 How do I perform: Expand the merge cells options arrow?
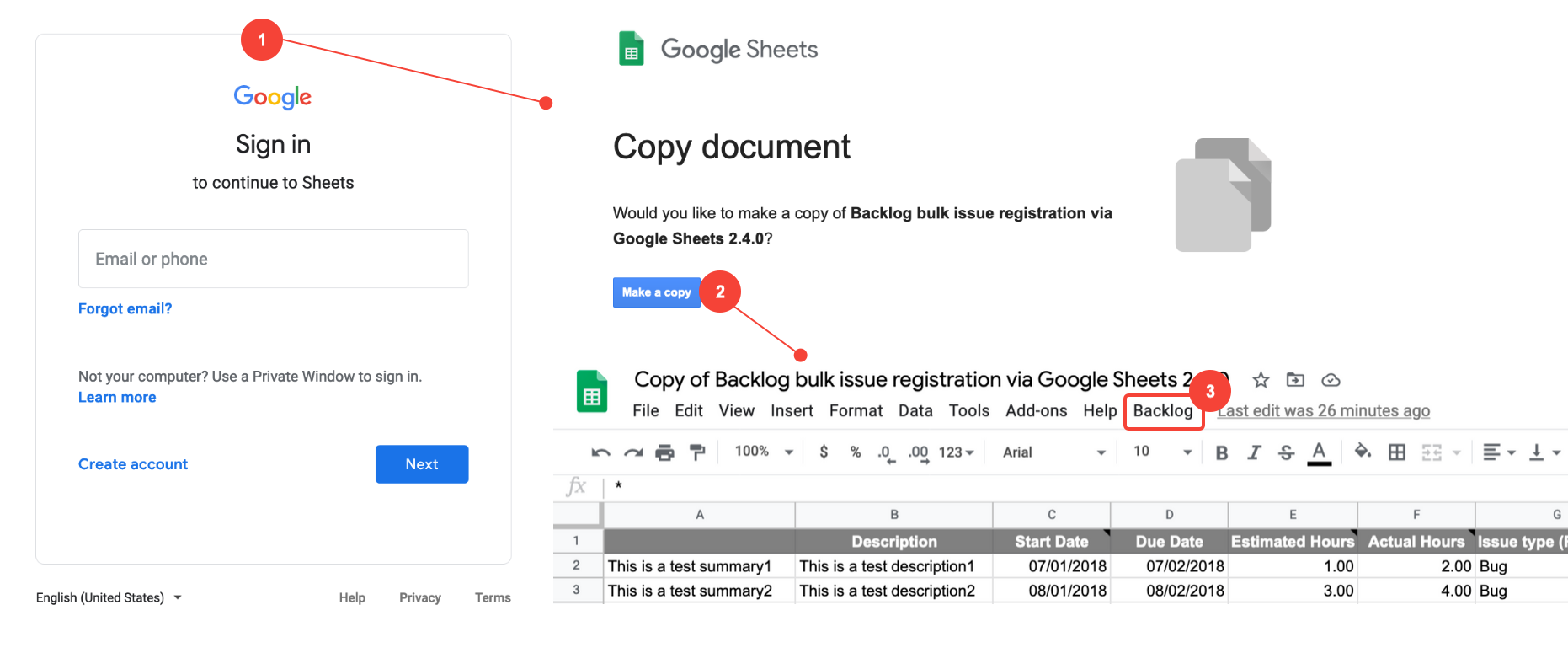[x=1456, y=453]
